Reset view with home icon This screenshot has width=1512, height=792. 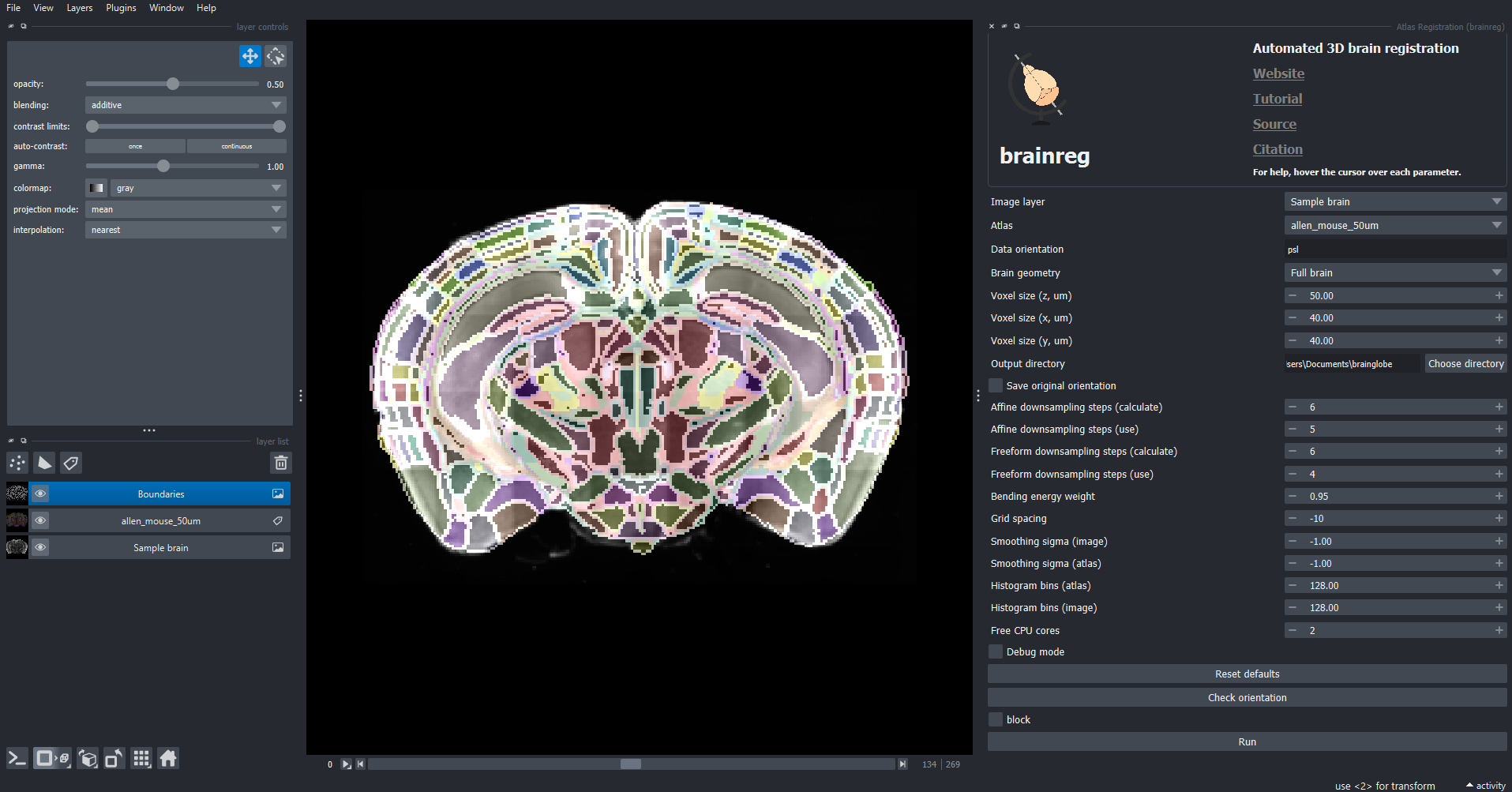tap(168, 759)
